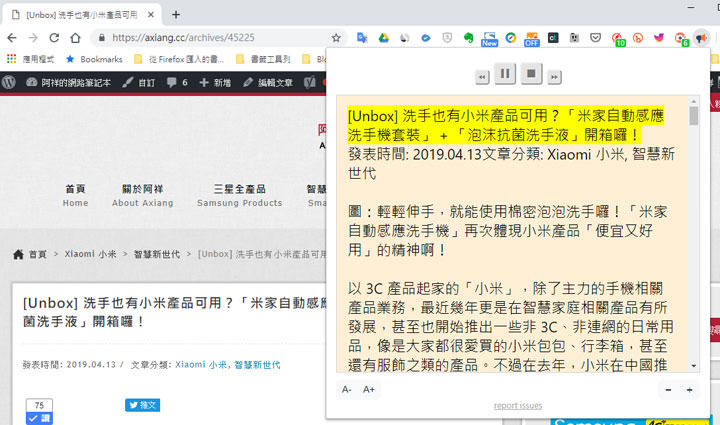The image size is (720, 425).
Task: Increase reader font size with A+
Action: click(x=369, y=390)
